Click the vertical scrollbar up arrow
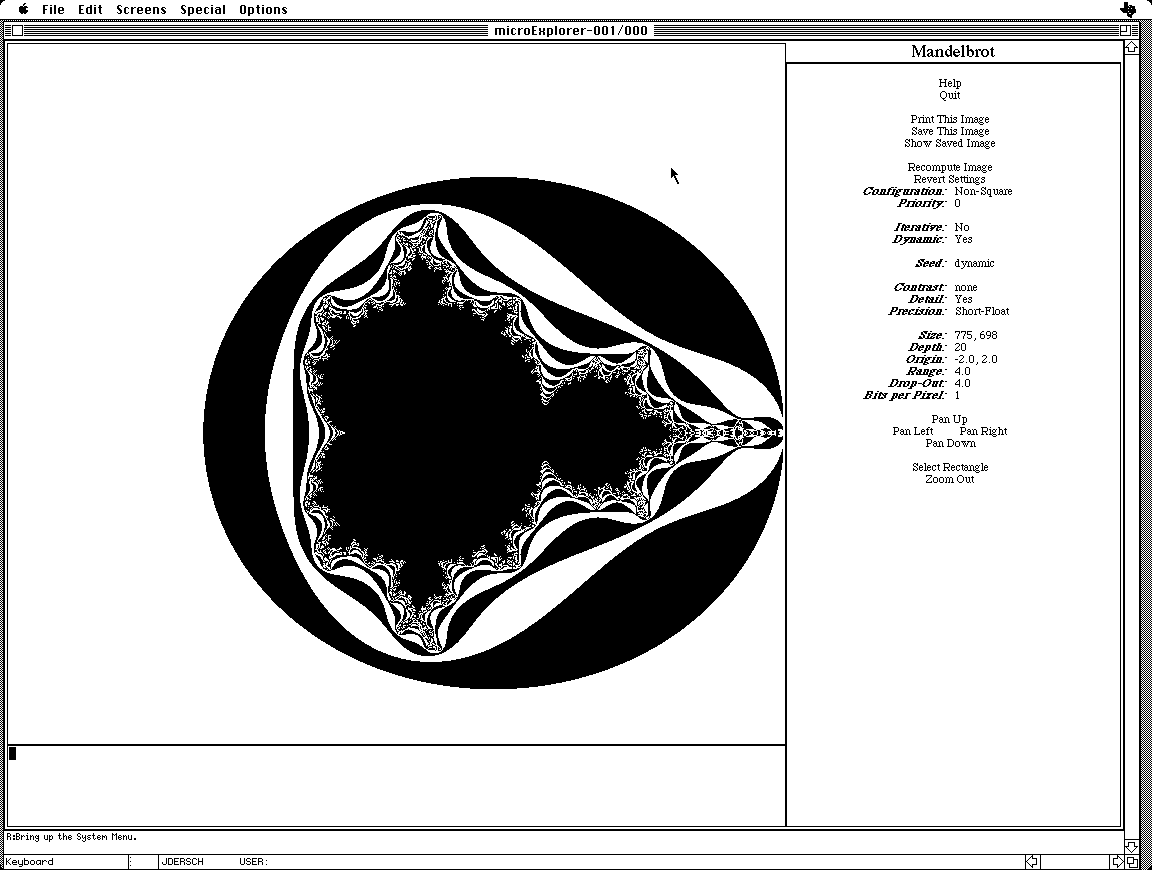The image size is (1152, 870). [x=1130, y=46]
